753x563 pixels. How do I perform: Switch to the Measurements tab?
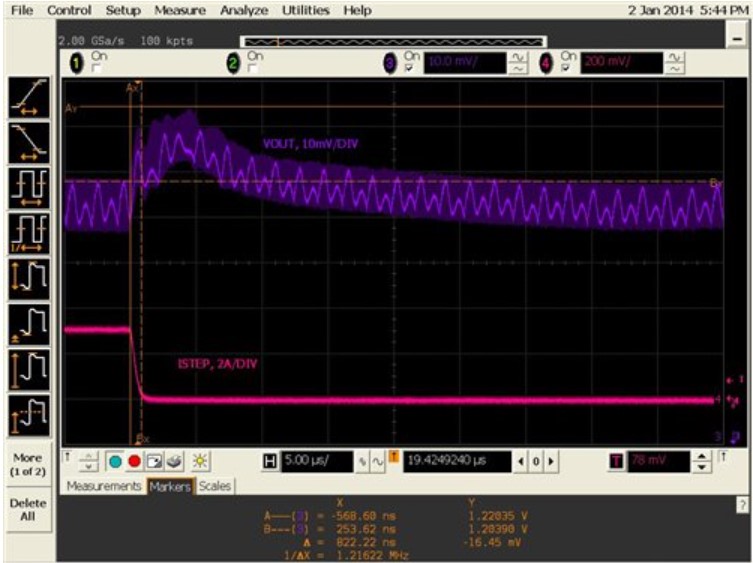tap(105, 486)
